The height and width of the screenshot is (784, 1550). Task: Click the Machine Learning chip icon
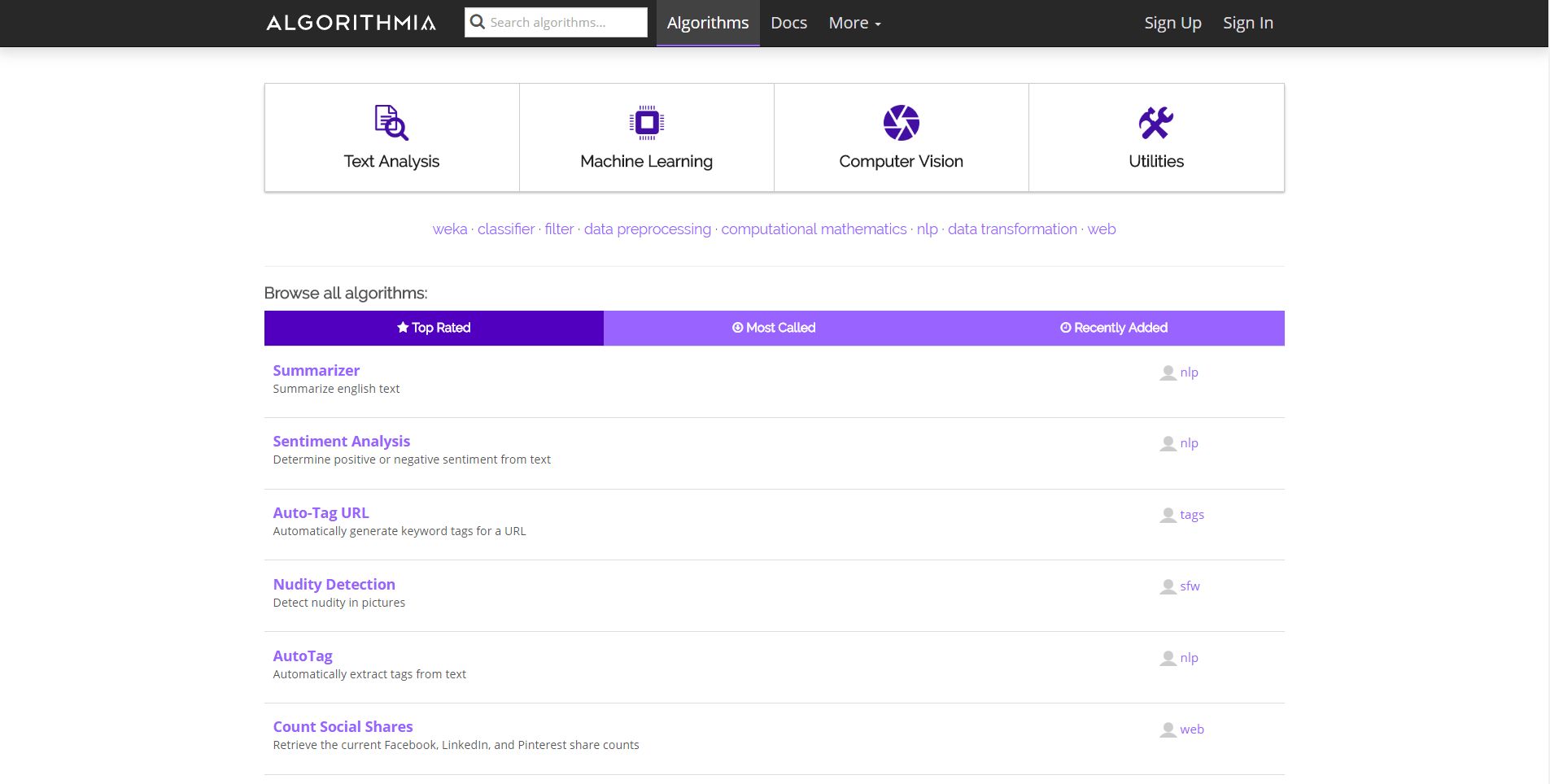tap(646, 122)
